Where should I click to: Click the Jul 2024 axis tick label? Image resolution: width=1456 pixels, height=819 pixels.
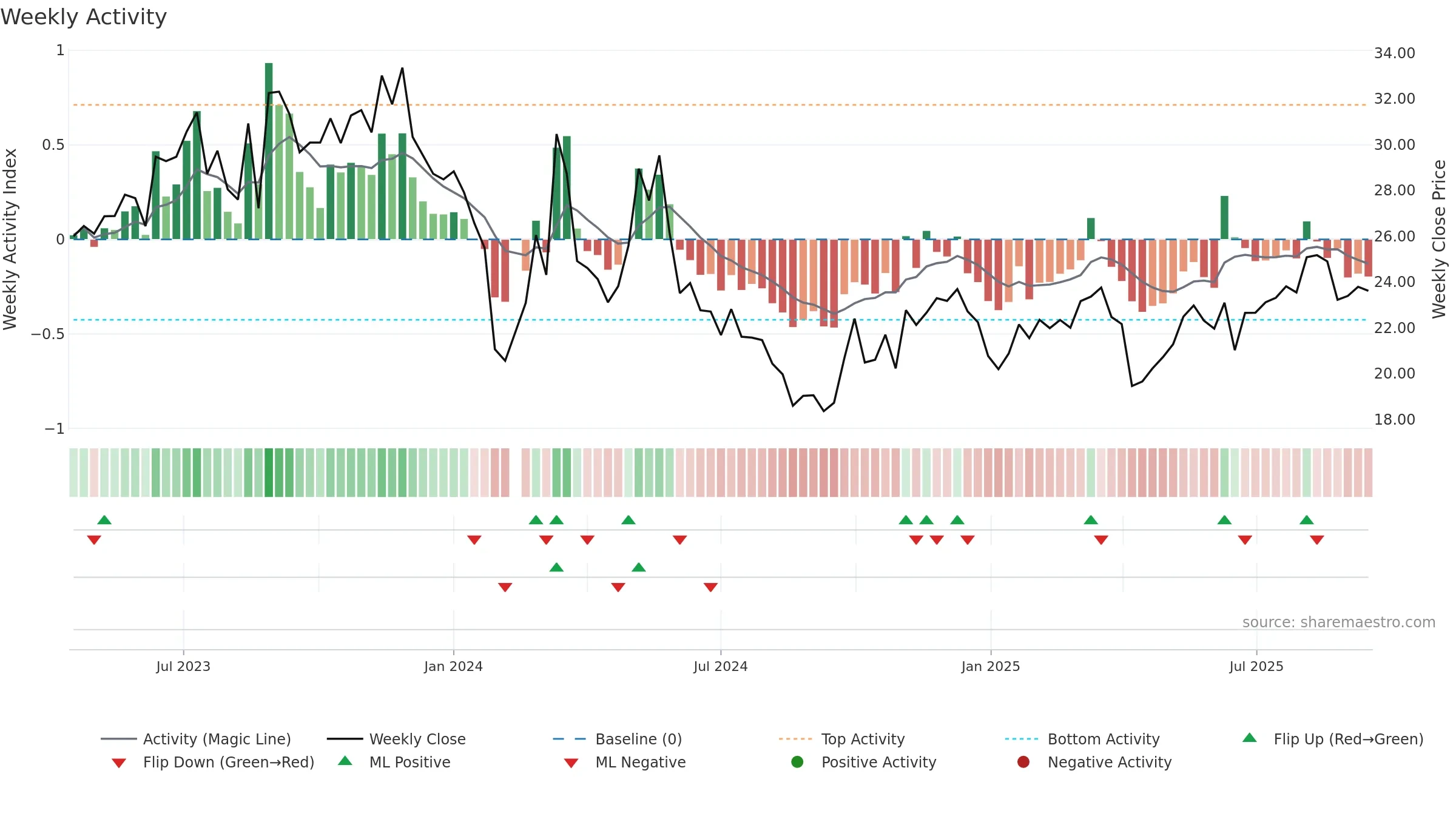coord(721,666)
